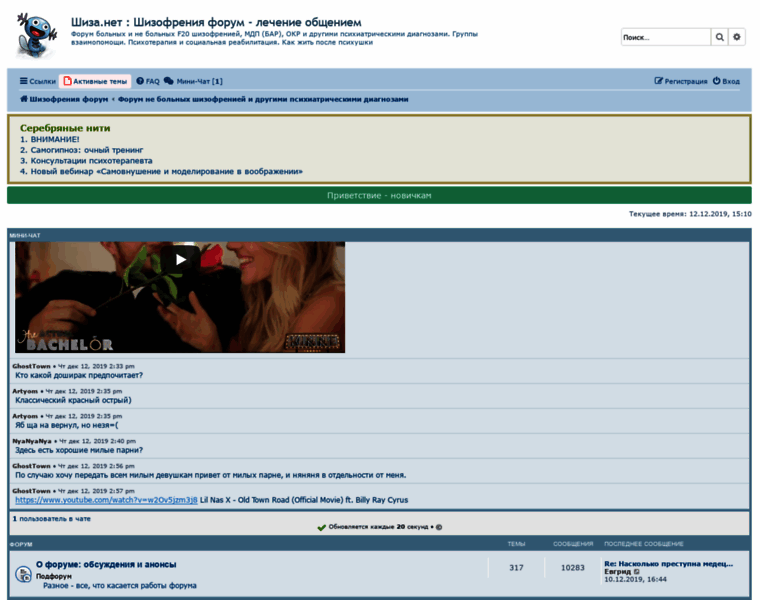Open advanced search gear icon
The height and width of the screenshot is (600, 760).
[x=737, y=37]
